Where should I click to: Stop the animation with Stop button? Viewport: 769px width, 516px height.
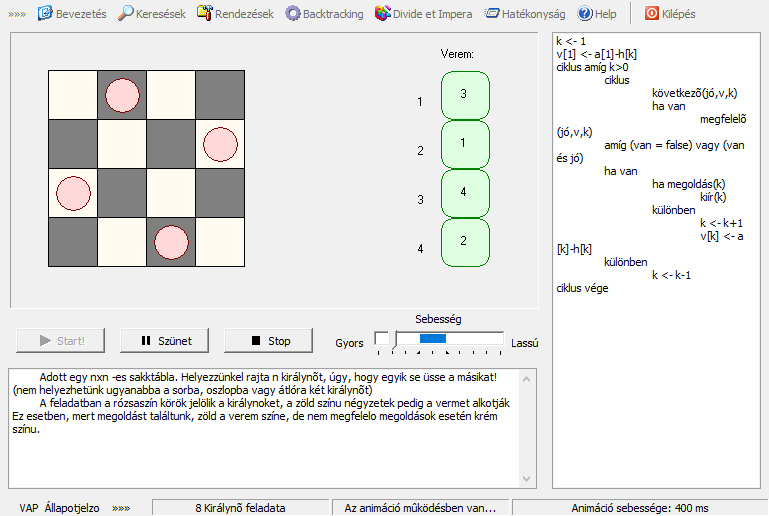coord(268,340)
